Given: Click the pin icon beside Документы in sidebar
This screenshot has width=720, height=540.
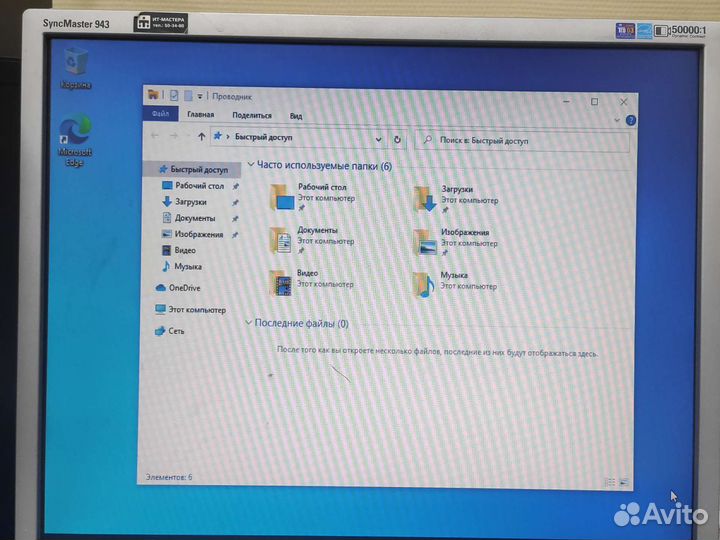Looking at the screenshot, I should (x=235, y=219).
